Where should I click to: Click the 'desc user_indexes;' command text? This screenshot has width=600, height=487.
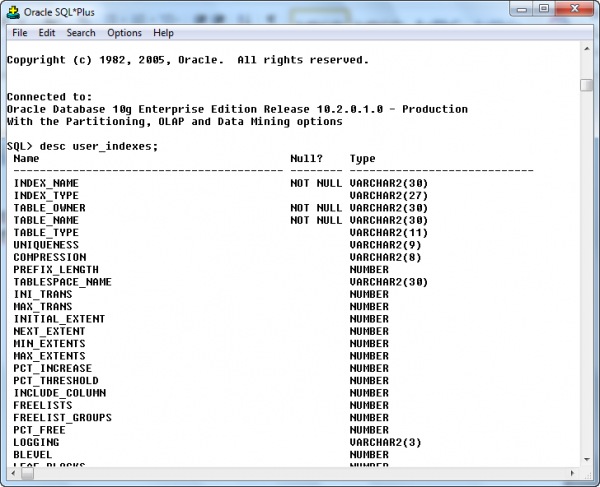pos(99,147)
